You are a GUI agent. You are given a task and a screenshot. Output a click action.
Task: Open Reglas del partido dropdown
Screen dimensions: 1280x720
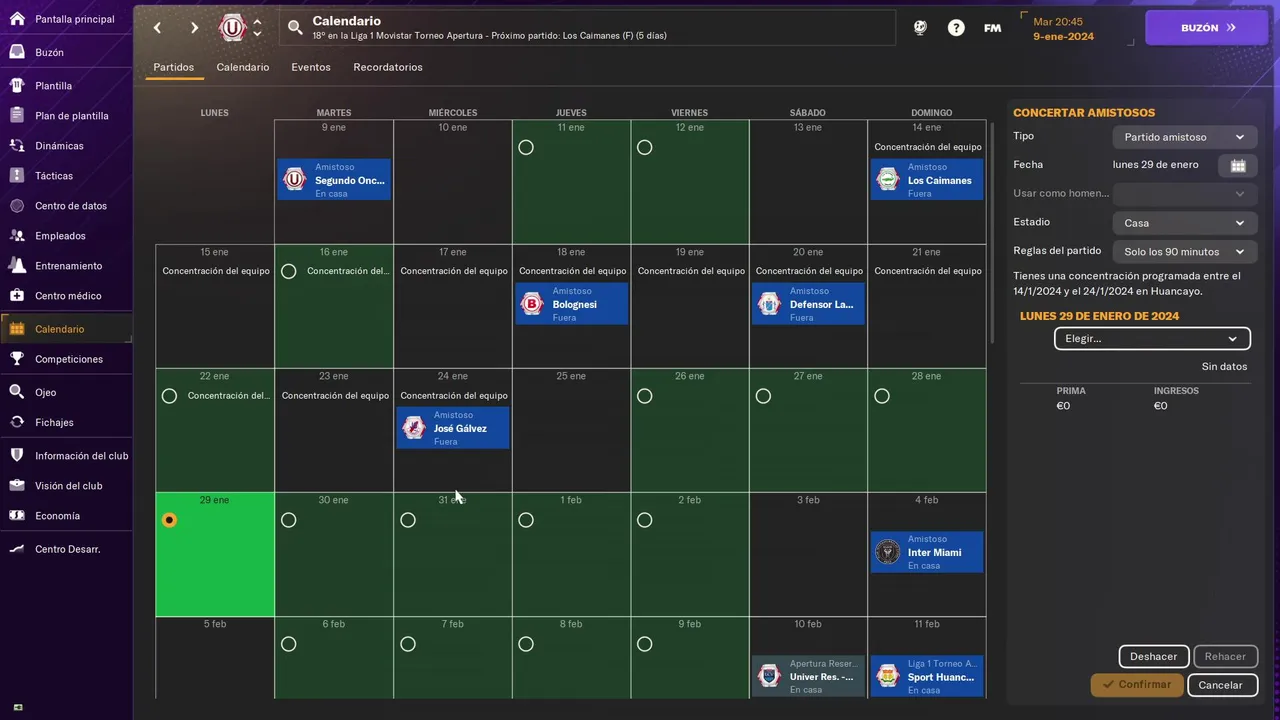click(x=1185, y=252)
